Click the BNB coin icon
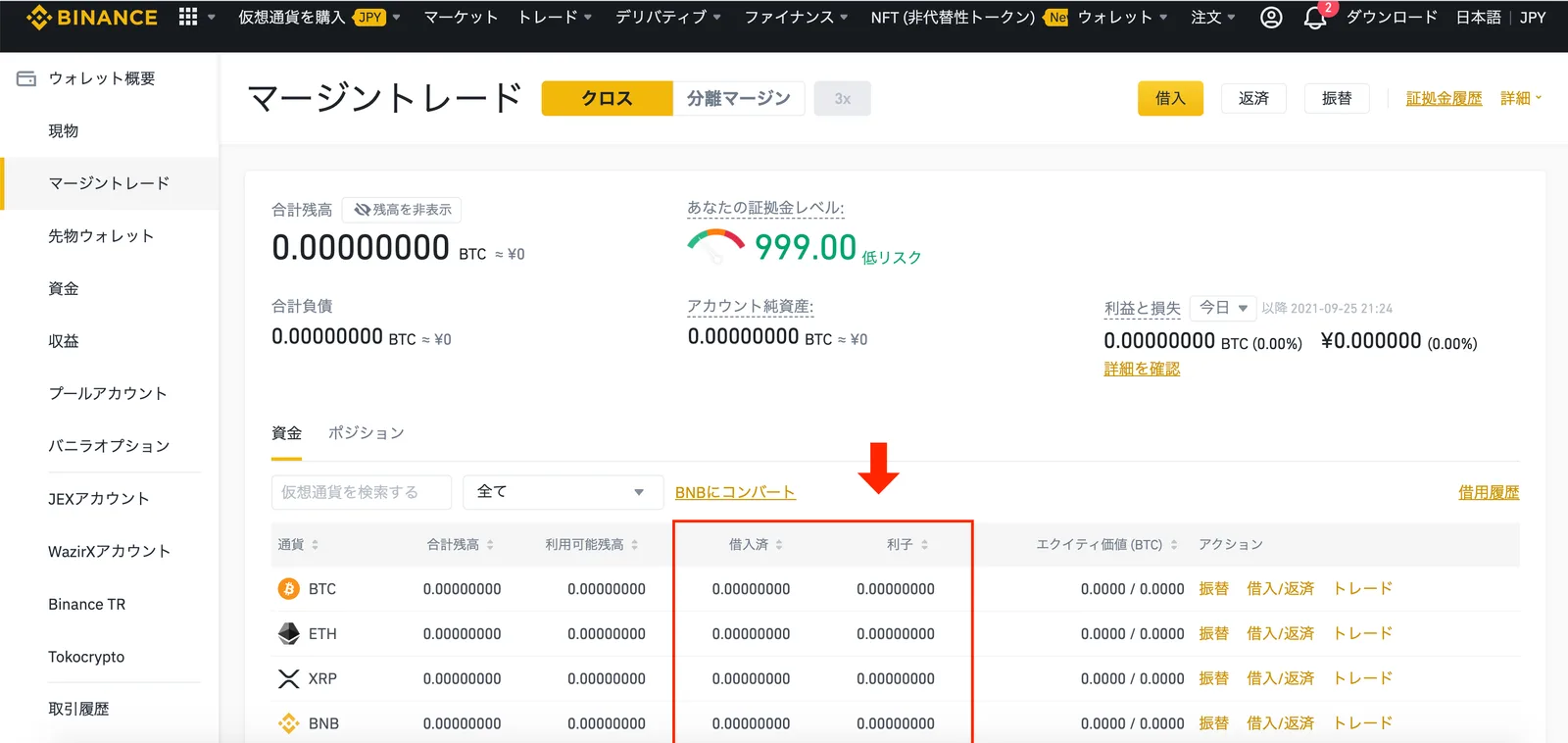Screen dimensions: 1568x743 [x=288, y=723]
